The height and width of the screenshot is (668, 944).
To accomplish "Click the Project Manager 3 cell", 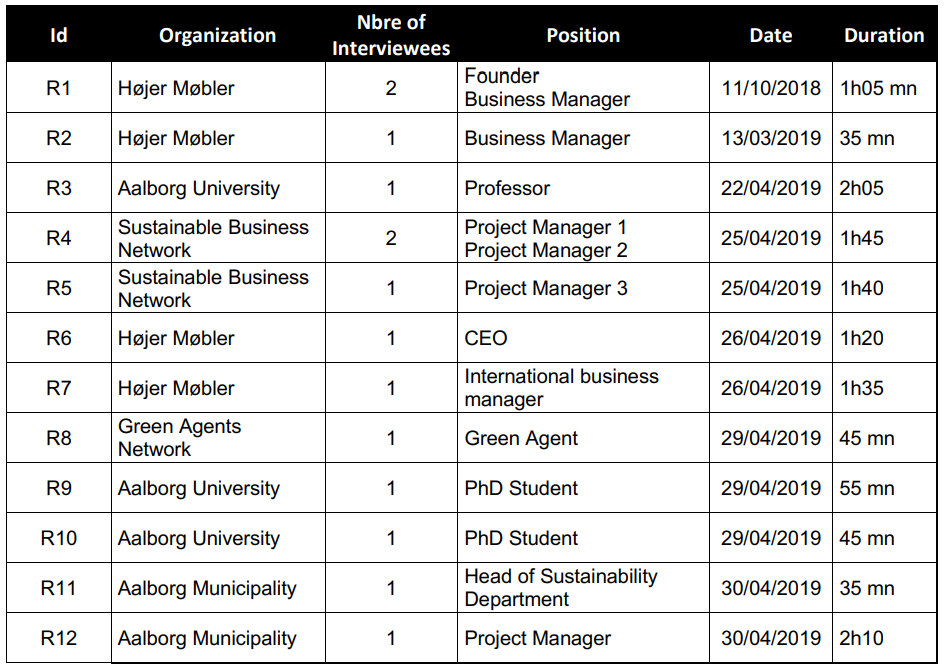I will pos(583,288).
